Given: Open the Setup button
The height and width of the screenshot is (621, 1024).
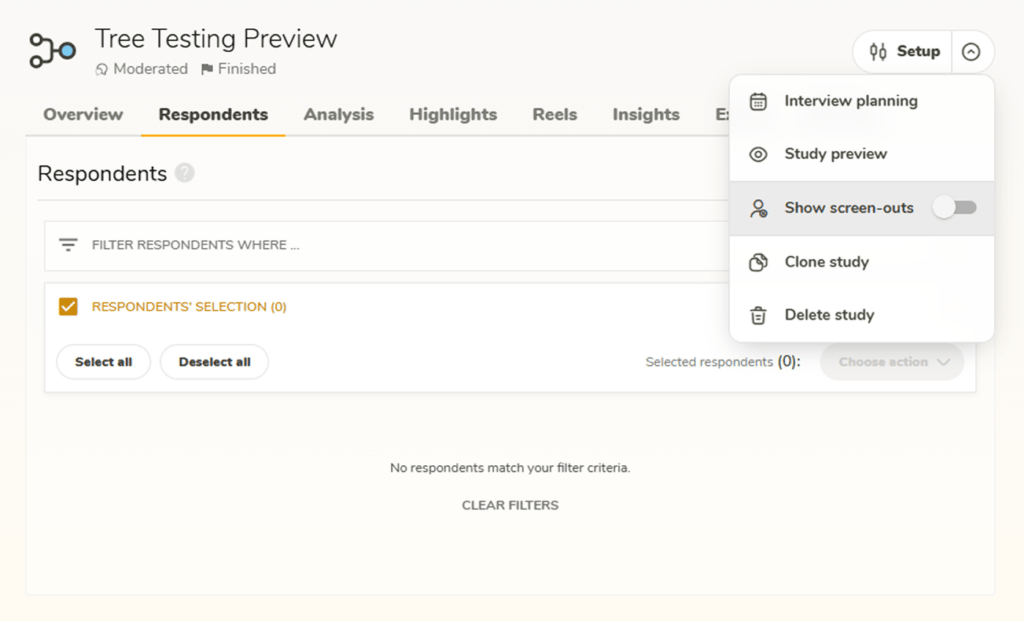Looking at the screenshot, I should [x=904, y=52].
